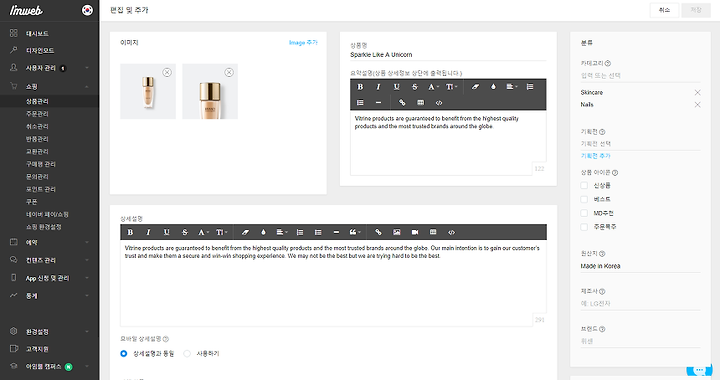The width and height of the screenshot is (720, 380).
Task: Toggle bold in the detailed description editor
Action: click(130, 232)
